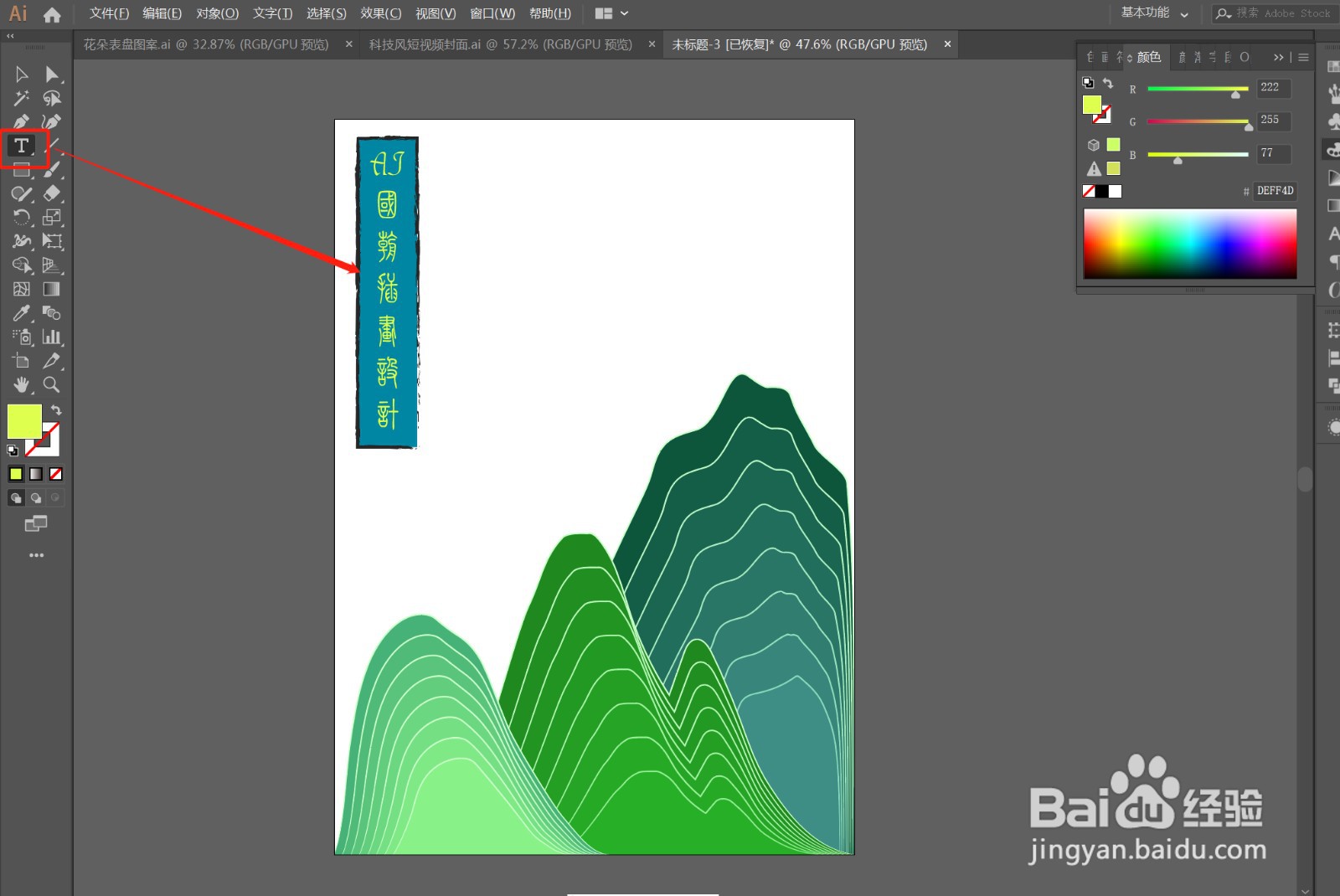
Task: Select the Lasso tool
Action: click(x=52, y=98)
